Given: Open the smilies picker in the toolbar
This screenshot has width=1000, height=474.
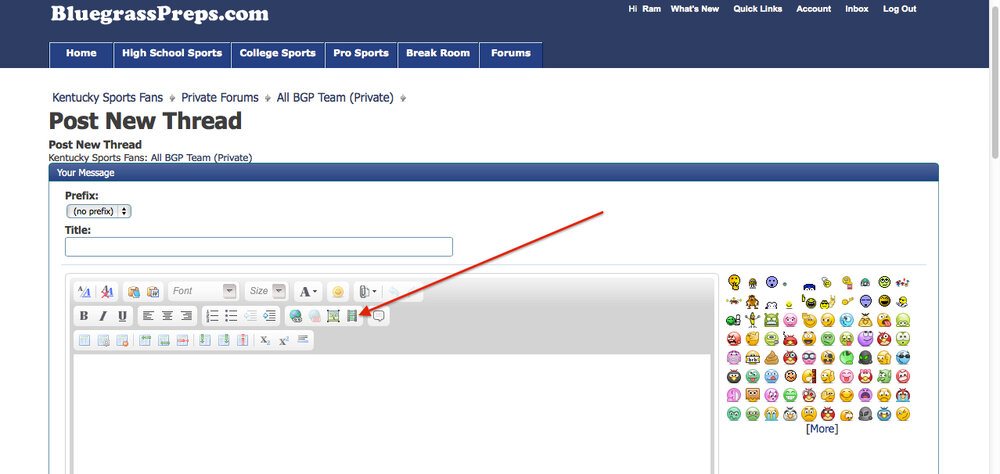Looking at the screenshot, I should point(338,292).
